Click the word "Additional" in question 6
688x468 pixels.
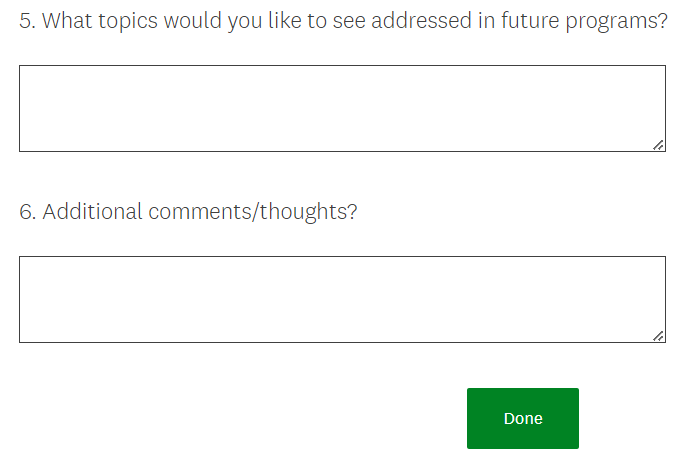coord(93,212)
